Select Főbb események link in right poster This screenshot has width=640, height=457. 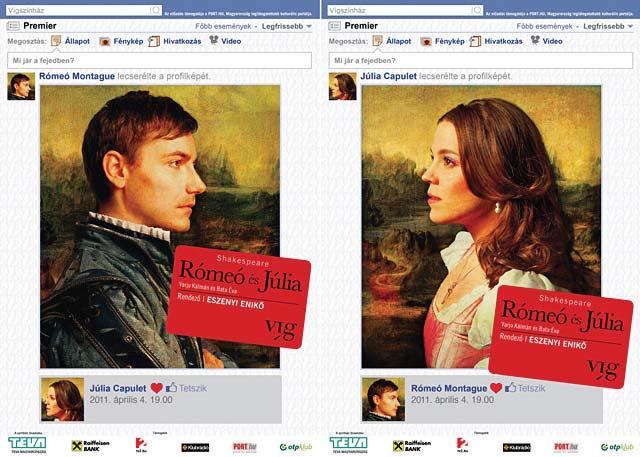point(544,26)
